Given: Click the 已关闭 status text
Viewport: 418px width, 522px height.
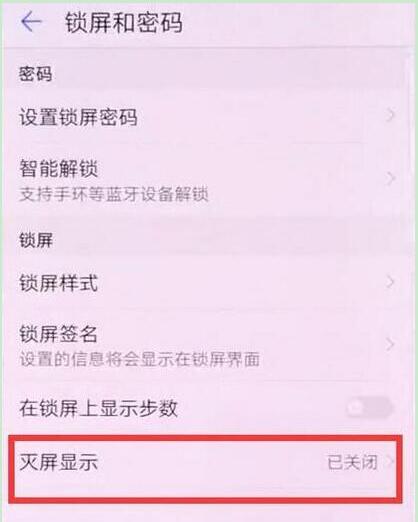Looking at the screenshot, I should click(352, 462).
